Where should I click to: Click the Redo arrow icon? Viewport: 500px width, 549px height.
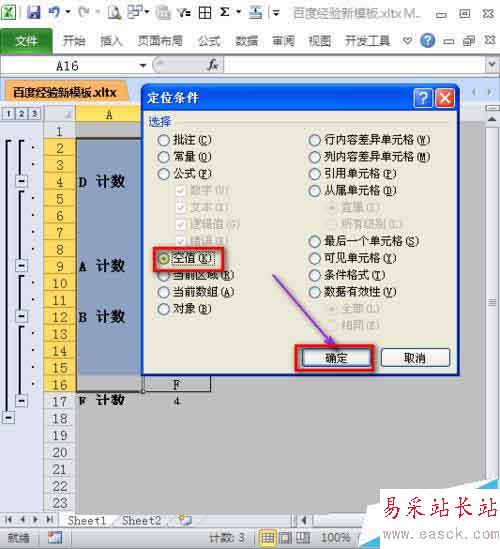tap(84, 13)
